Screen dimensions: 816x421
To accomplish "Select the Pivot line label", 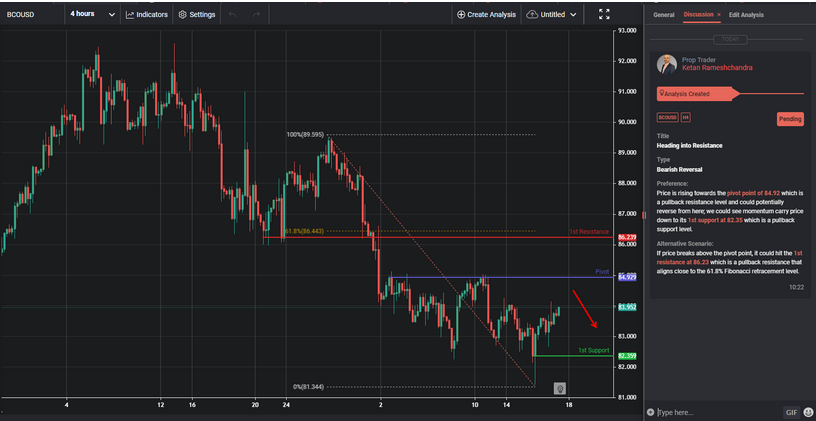I will point(602,272).
